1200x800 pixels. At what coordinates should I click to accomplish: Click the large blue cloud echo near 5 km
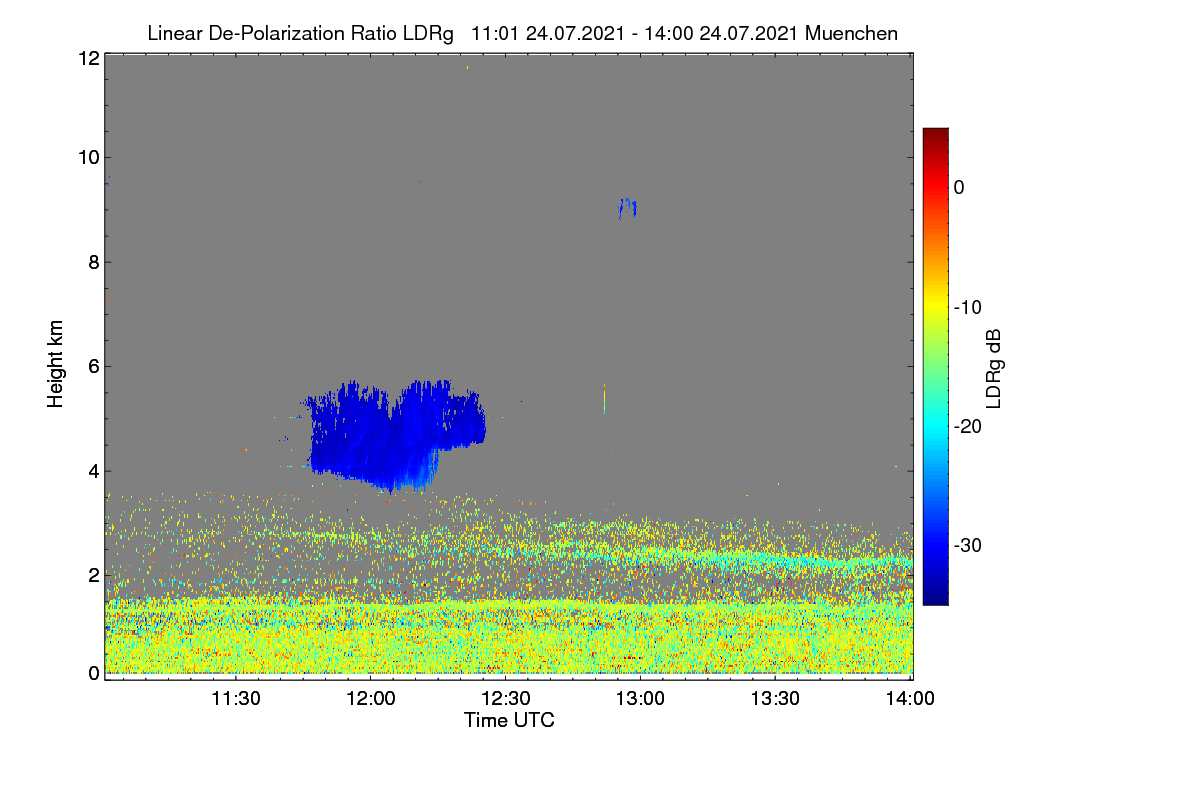(x=395, y=435)
